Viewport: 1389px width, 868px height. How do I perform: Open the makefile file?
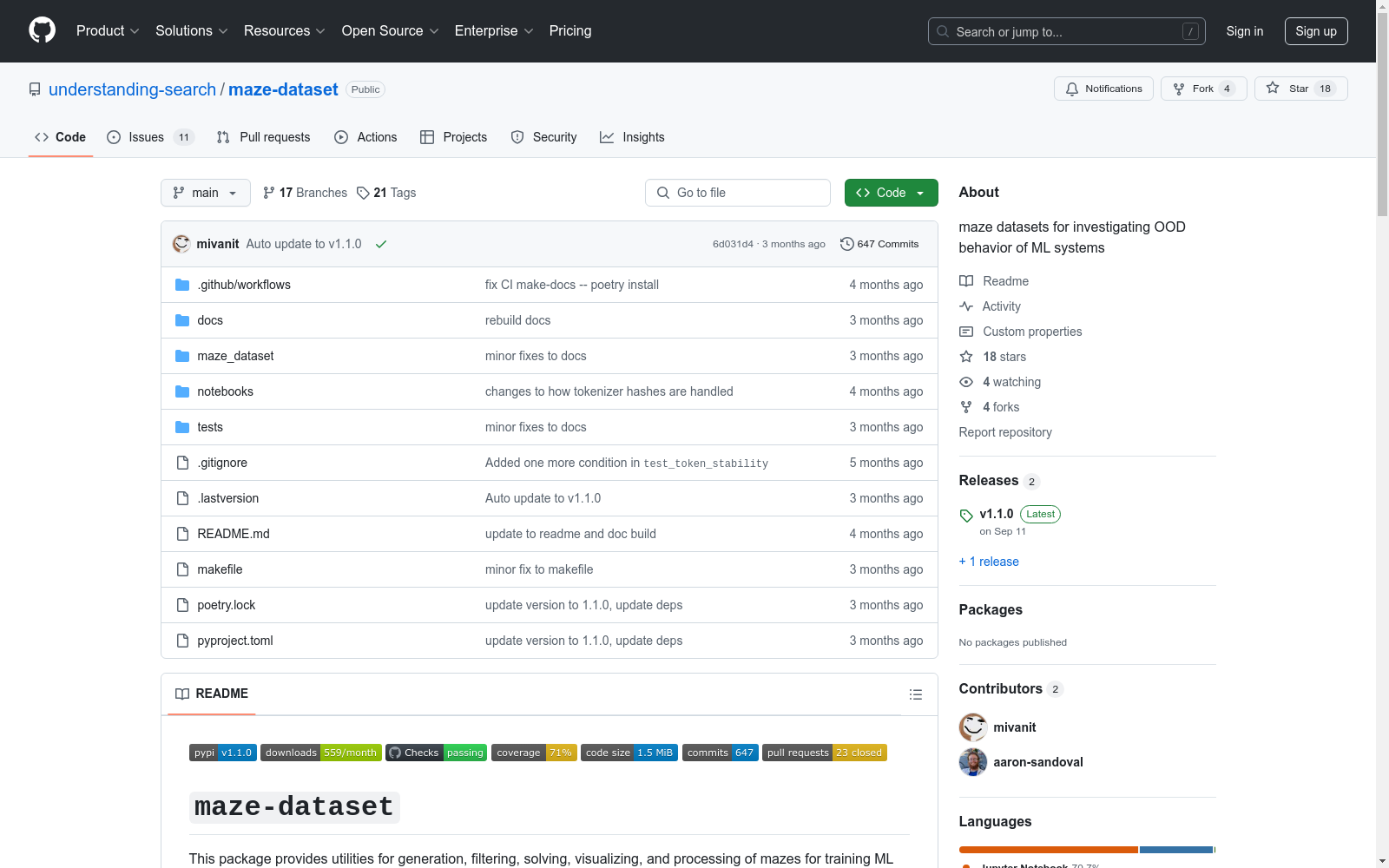(x=220, y=569)
